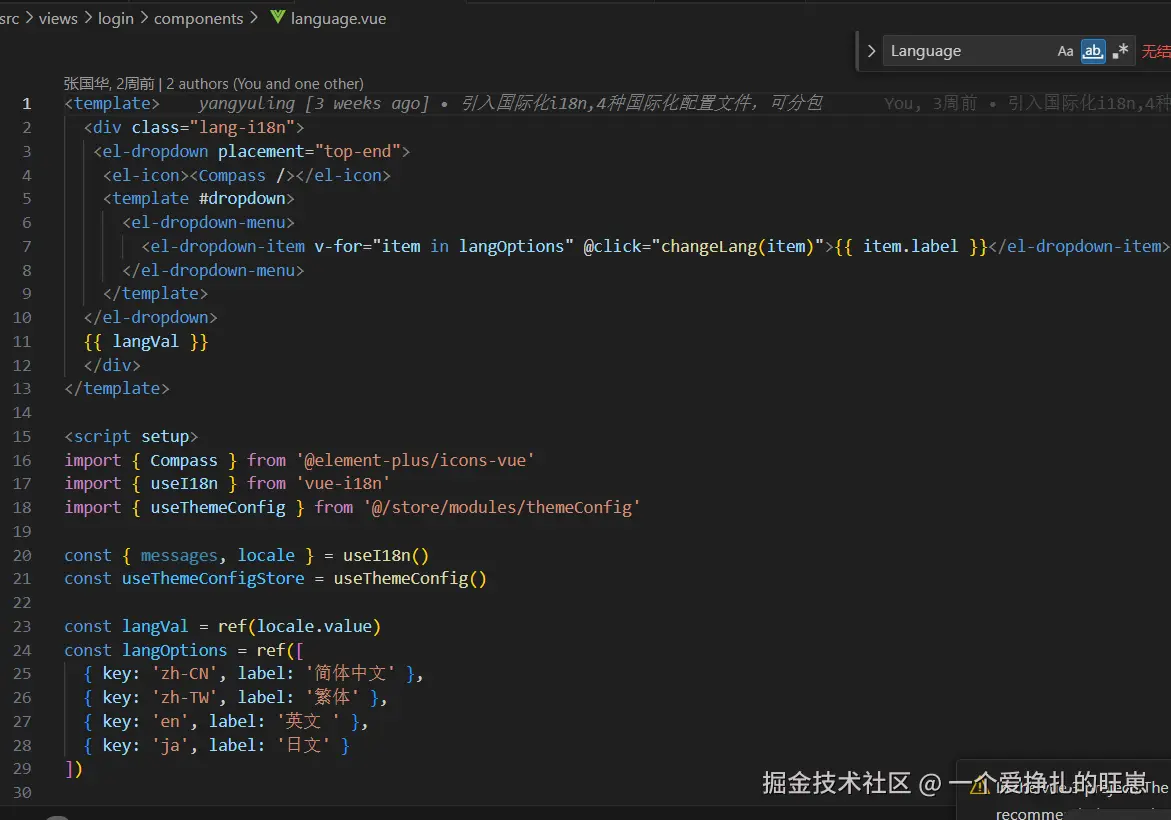Toggle Match Whole Word in find widget

pyautogui.click(x=1093, y=51)
